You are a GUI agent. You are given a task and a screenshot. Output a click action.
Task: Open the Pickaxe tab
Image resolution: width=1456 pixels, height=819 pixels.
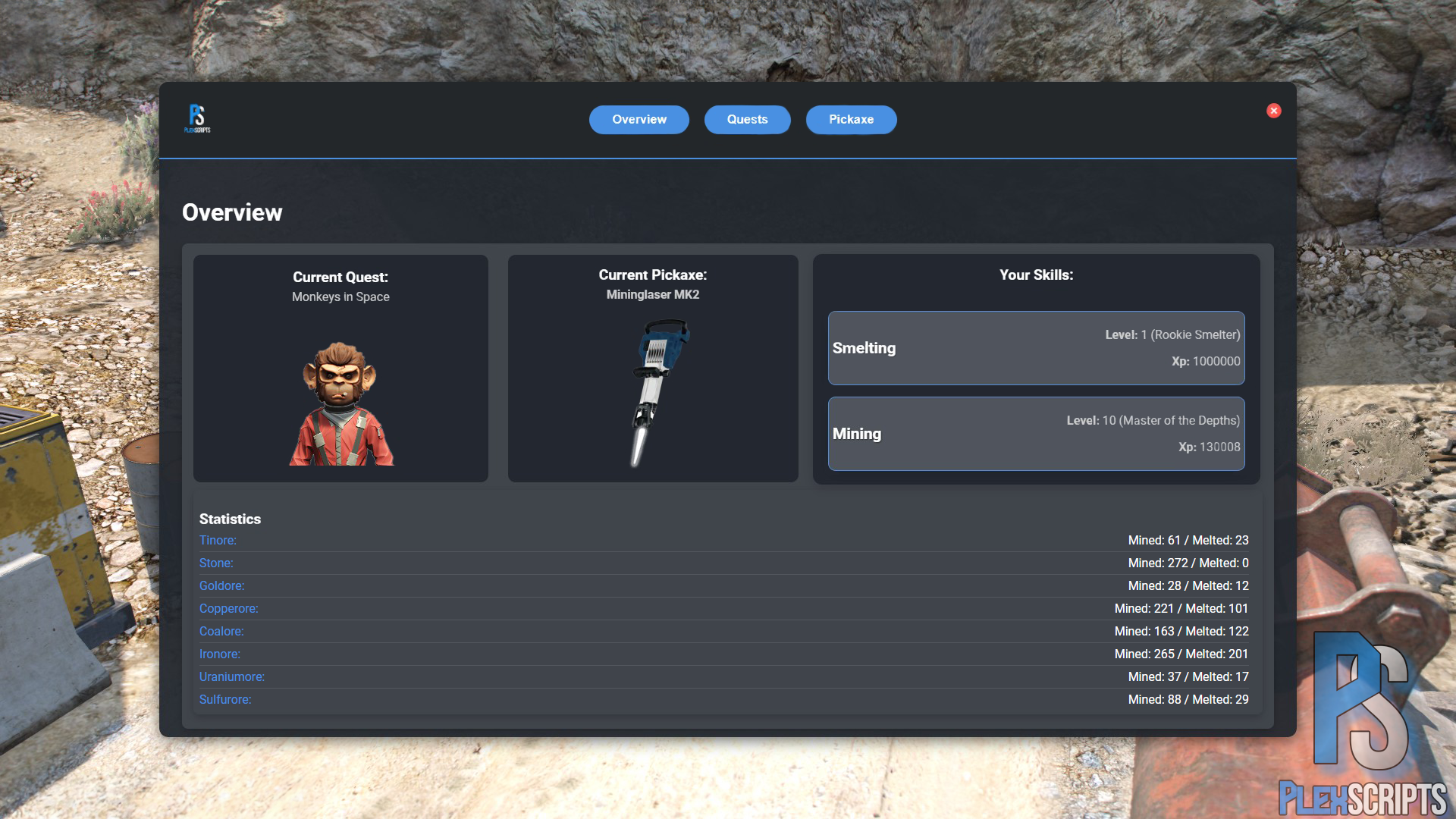coord(851,119)
